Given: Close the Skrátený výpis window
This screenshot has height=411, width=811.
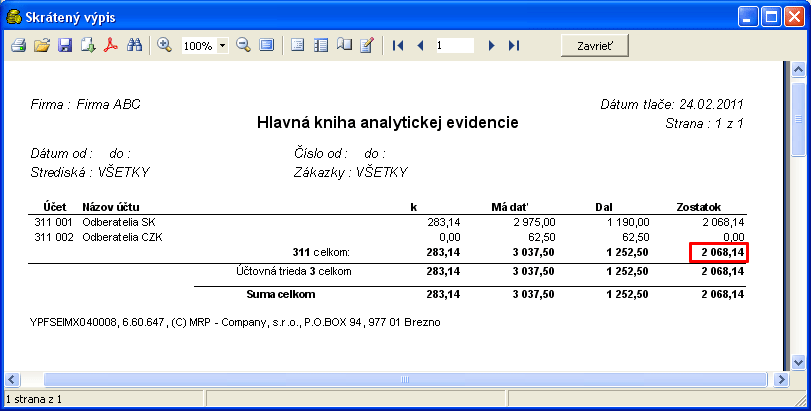Looking at the screenshot, I should click(x=794, y=17).
